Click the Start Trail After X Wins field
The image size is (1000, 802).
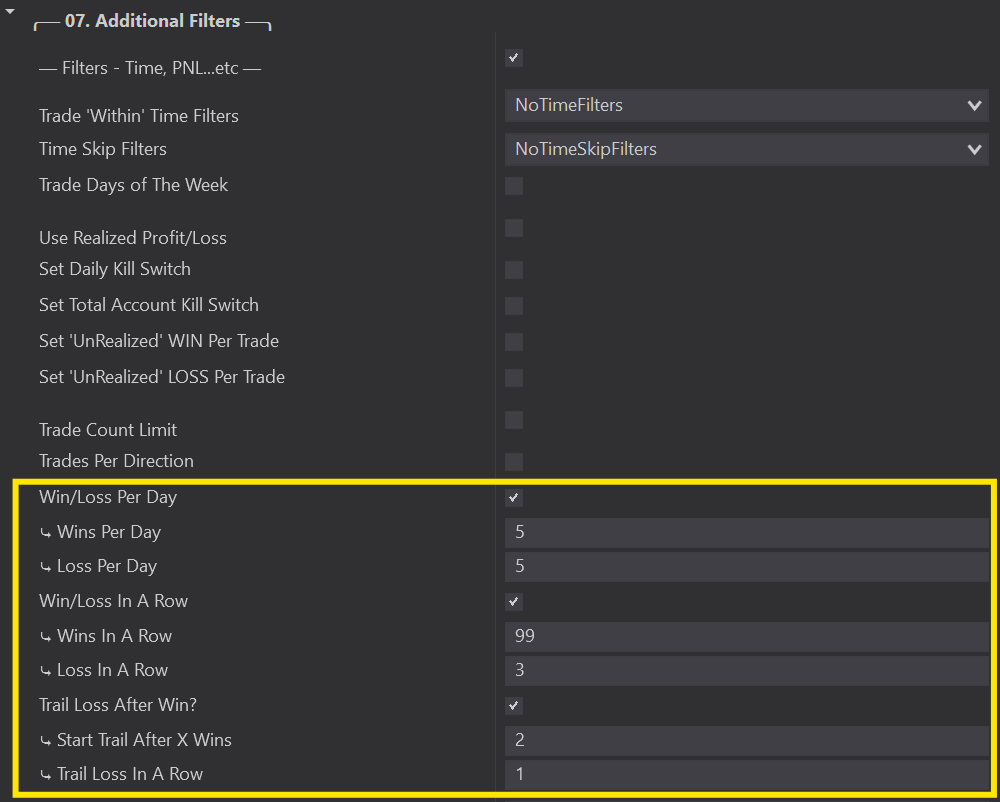746,740
